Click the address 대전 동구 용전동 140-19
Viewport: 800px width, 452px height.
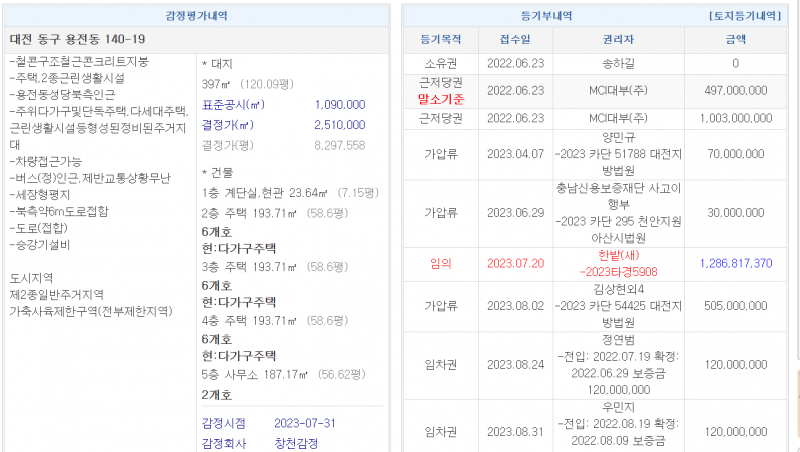click(x=77, y=40)
